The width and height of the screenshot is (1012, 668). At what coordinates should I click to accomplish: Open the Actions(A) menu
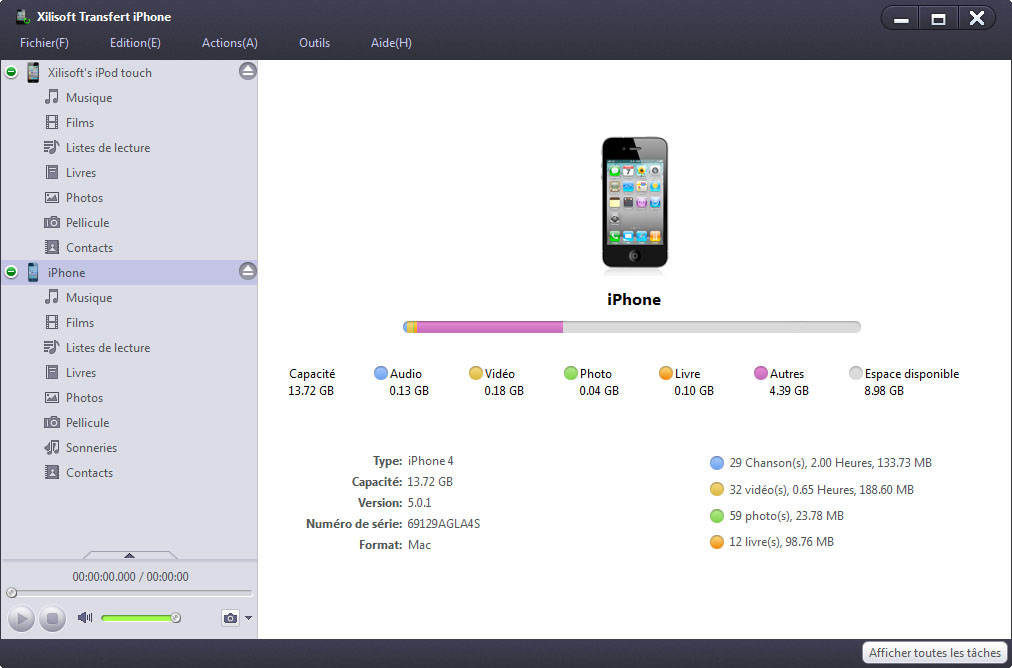coord(230,43)
